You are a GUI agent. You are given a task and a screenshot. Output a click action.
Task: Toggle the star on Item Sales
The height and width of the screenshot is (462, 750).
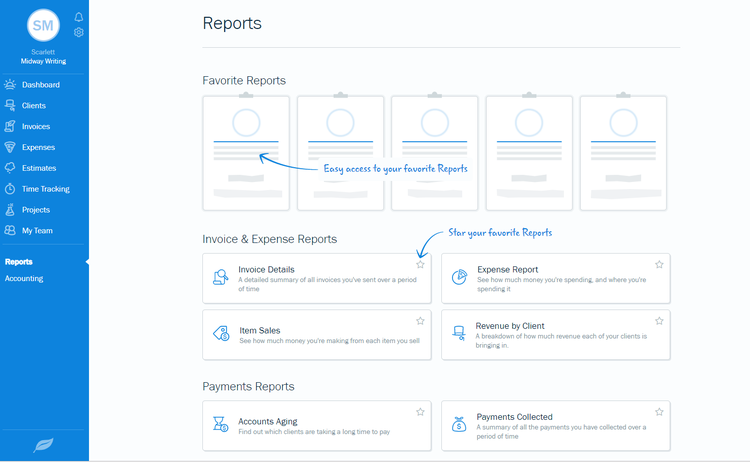point(420,321)
